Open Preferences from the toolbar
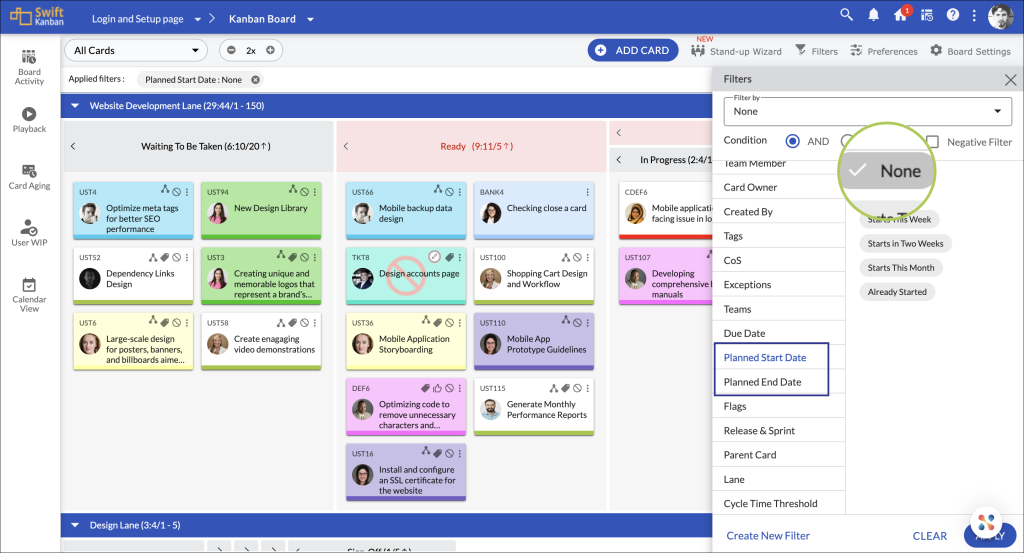 884,51
